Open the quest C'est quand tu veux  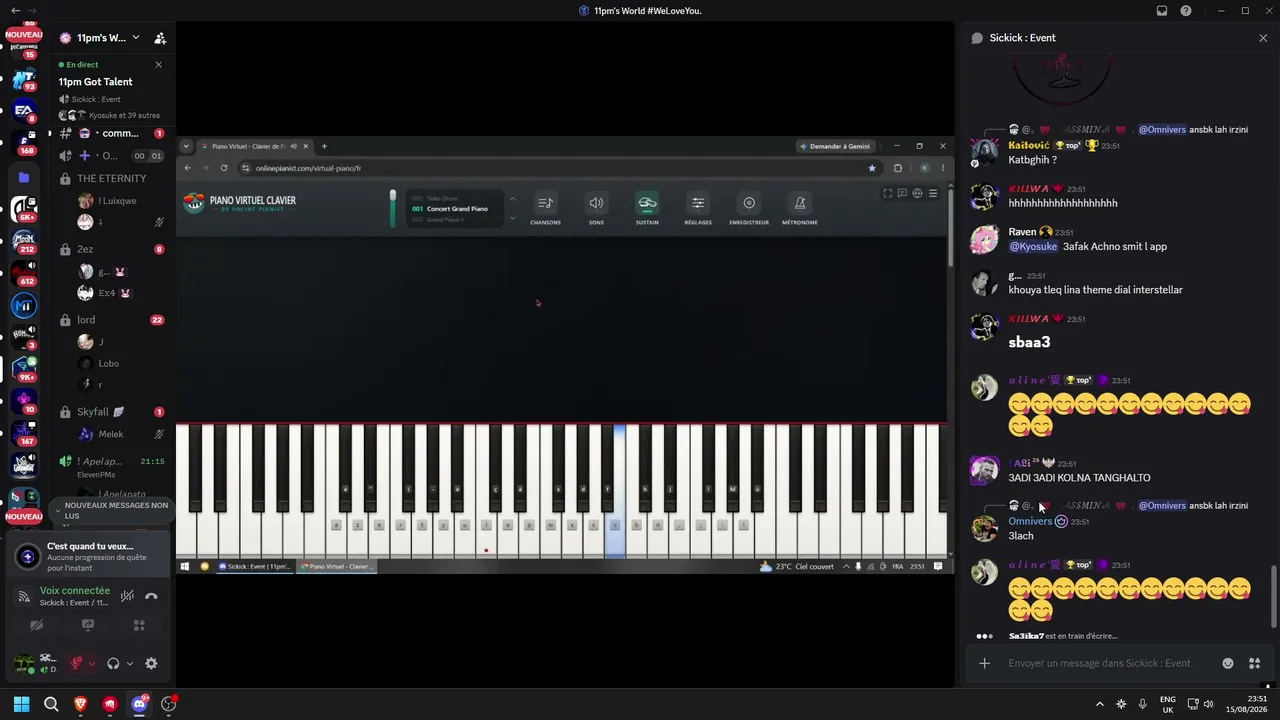point(88,557)
